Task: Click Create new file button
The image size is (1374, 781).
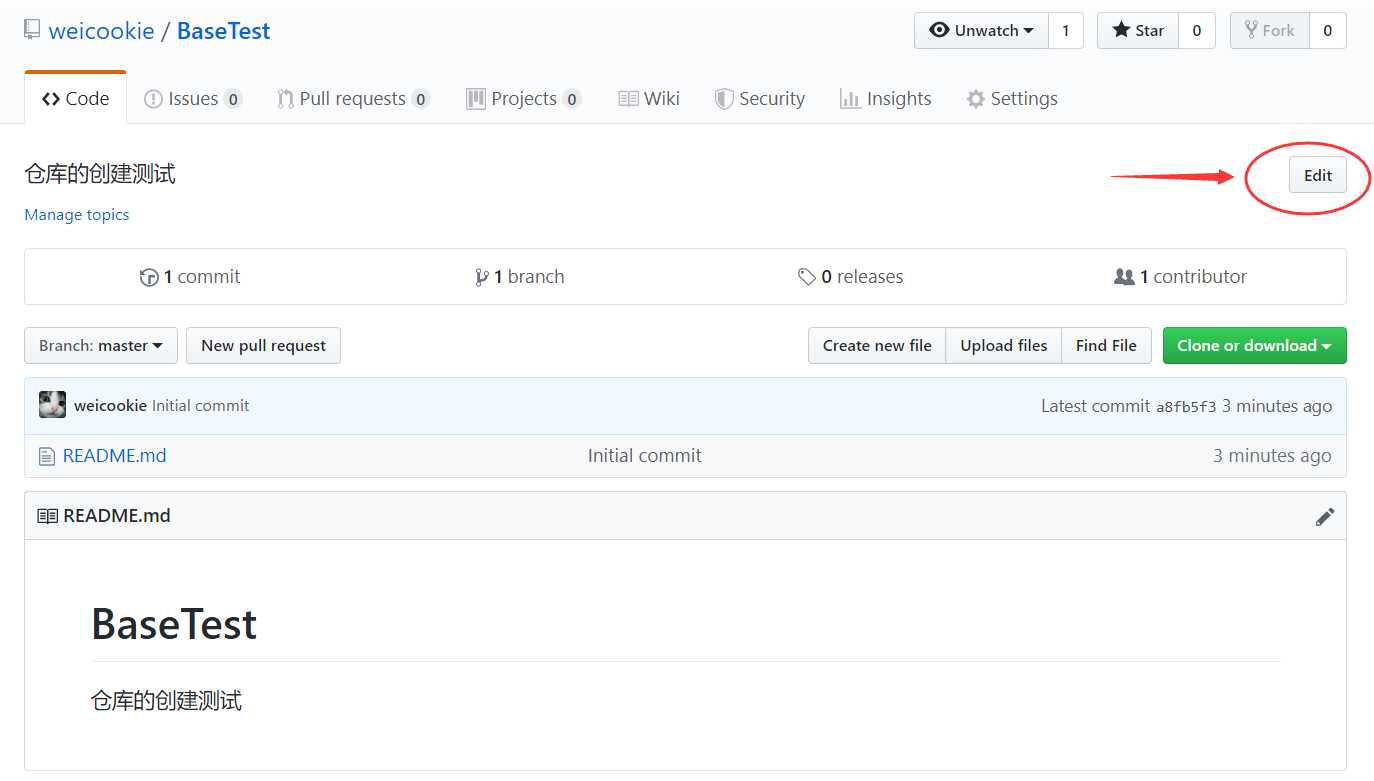Action: pos(877,345)
